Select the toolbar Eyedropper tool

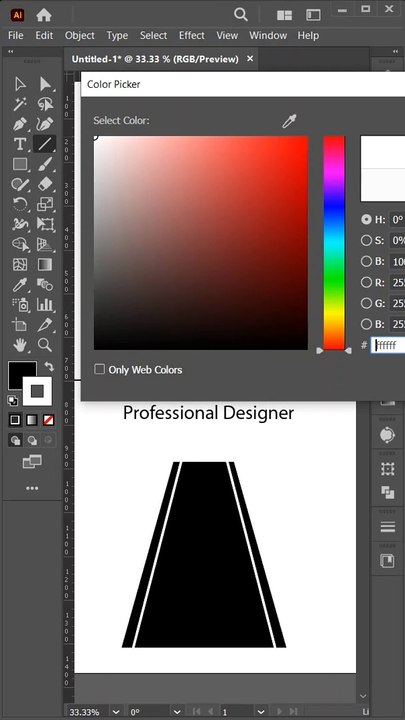click(20, 285)
